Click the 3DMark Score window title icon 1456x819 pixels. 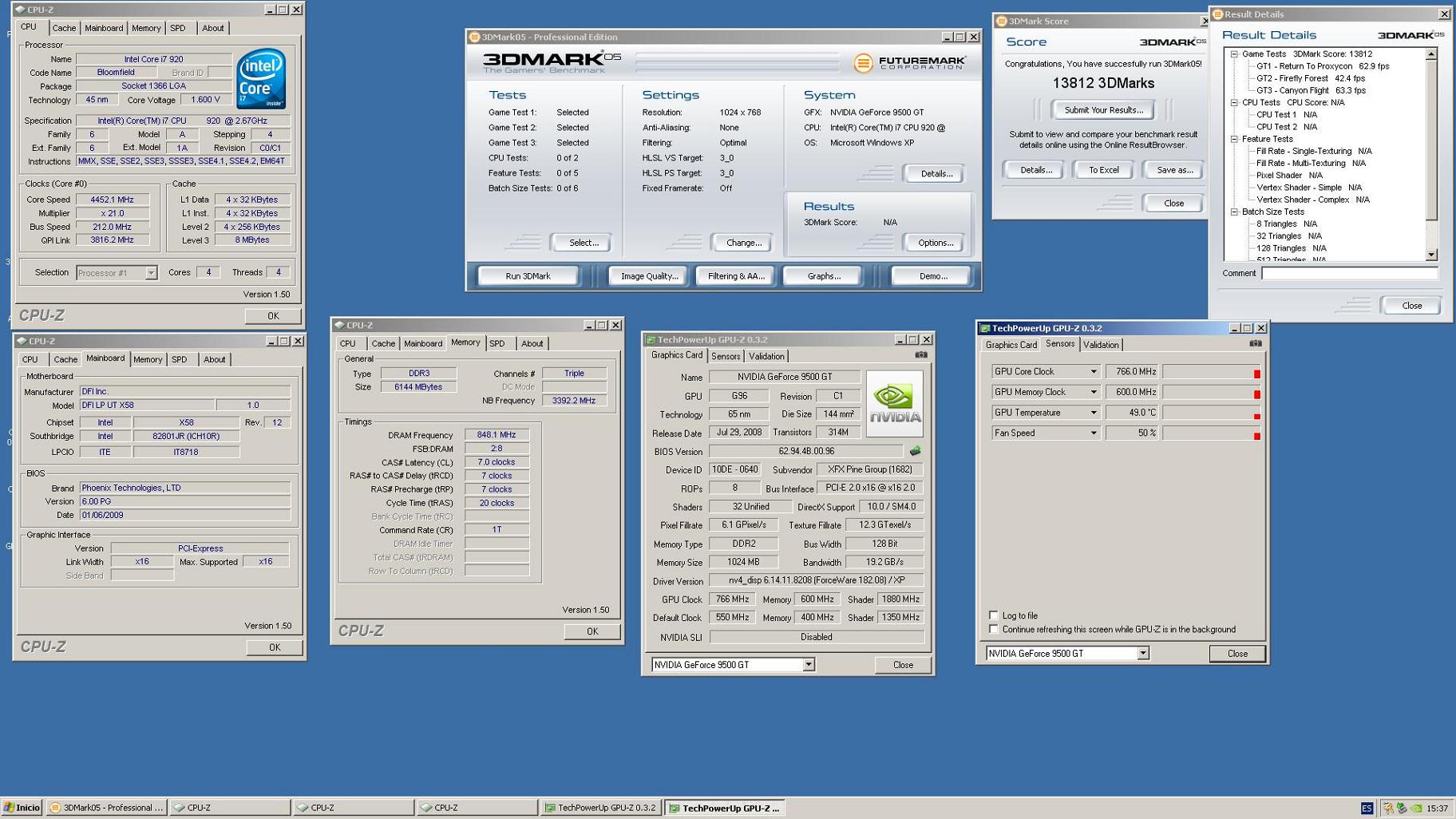(1002, 22)
